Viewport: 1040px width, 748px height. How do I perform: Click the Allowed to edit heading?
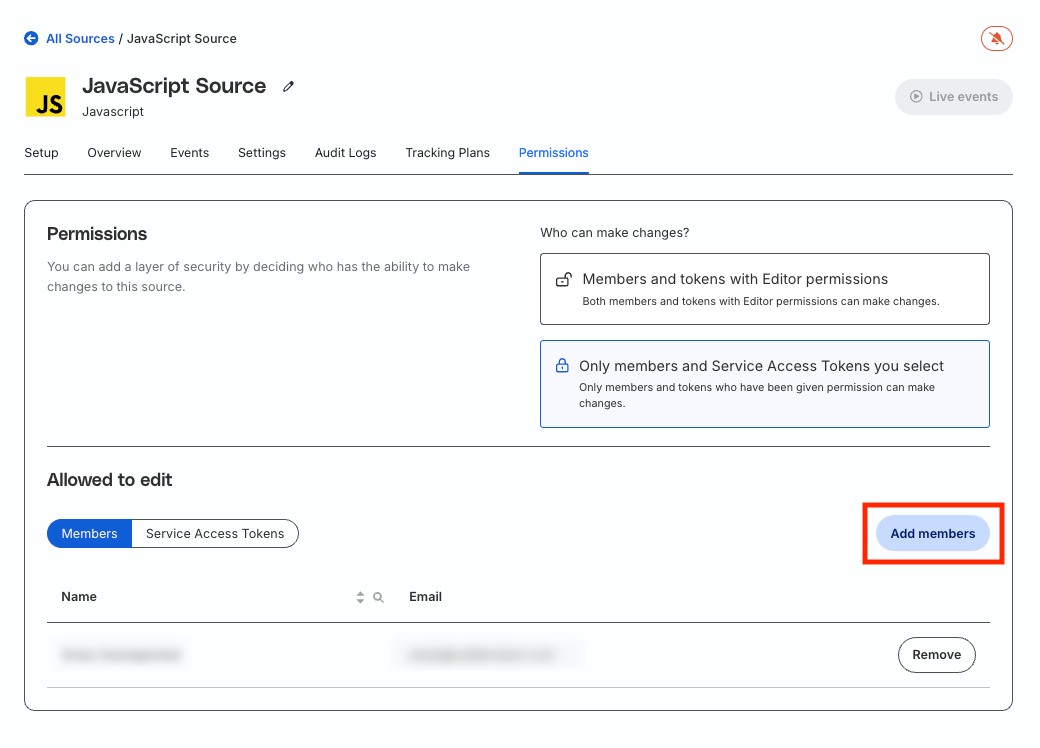109,480
